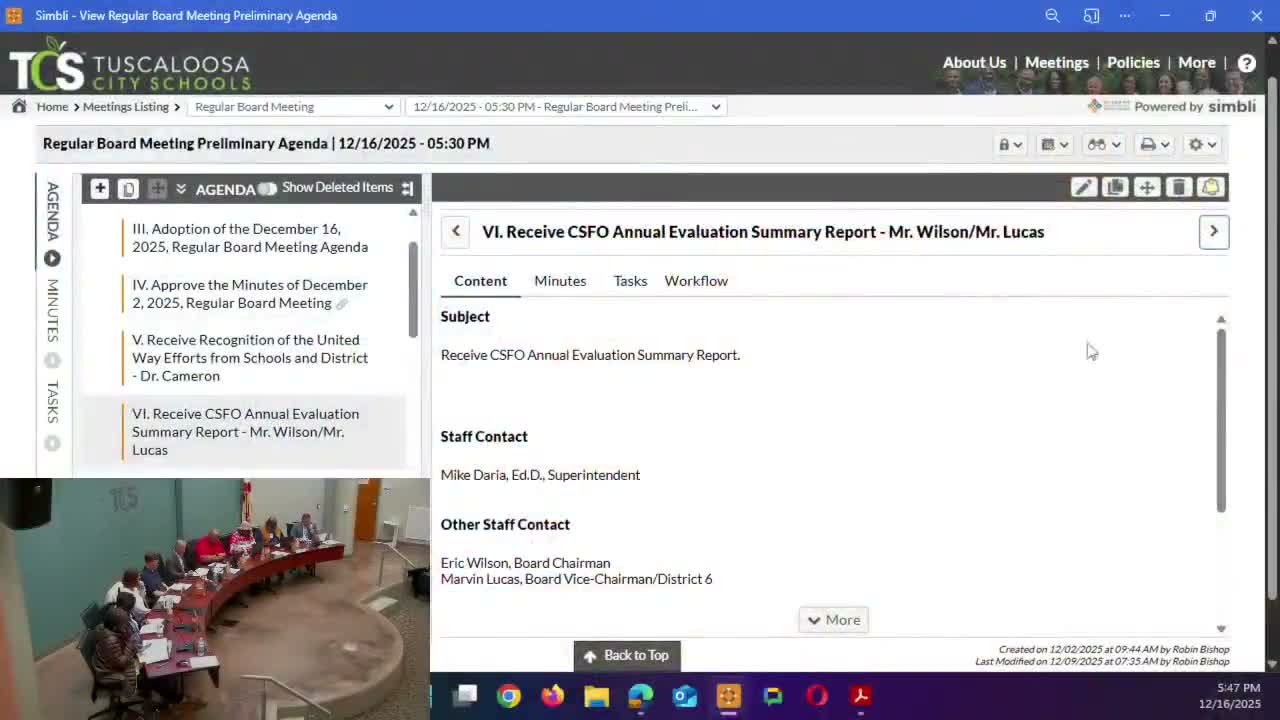Viewport: 1280px width, 720px height.
Task: Click the title bar icon beside the zoom magnifier
Action: (1091, 16)
